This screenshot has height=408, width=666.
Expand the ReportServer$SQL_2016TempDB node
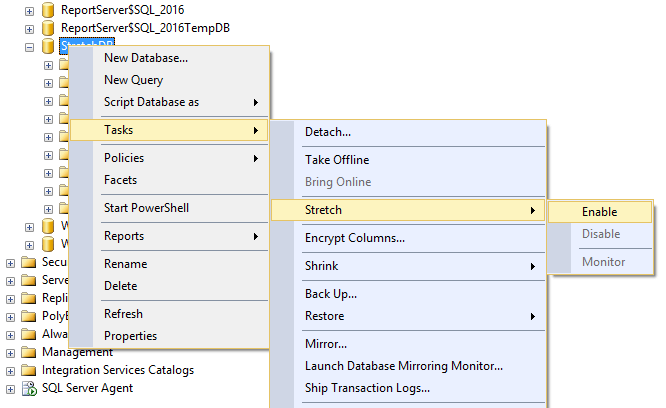click(29, 29)
